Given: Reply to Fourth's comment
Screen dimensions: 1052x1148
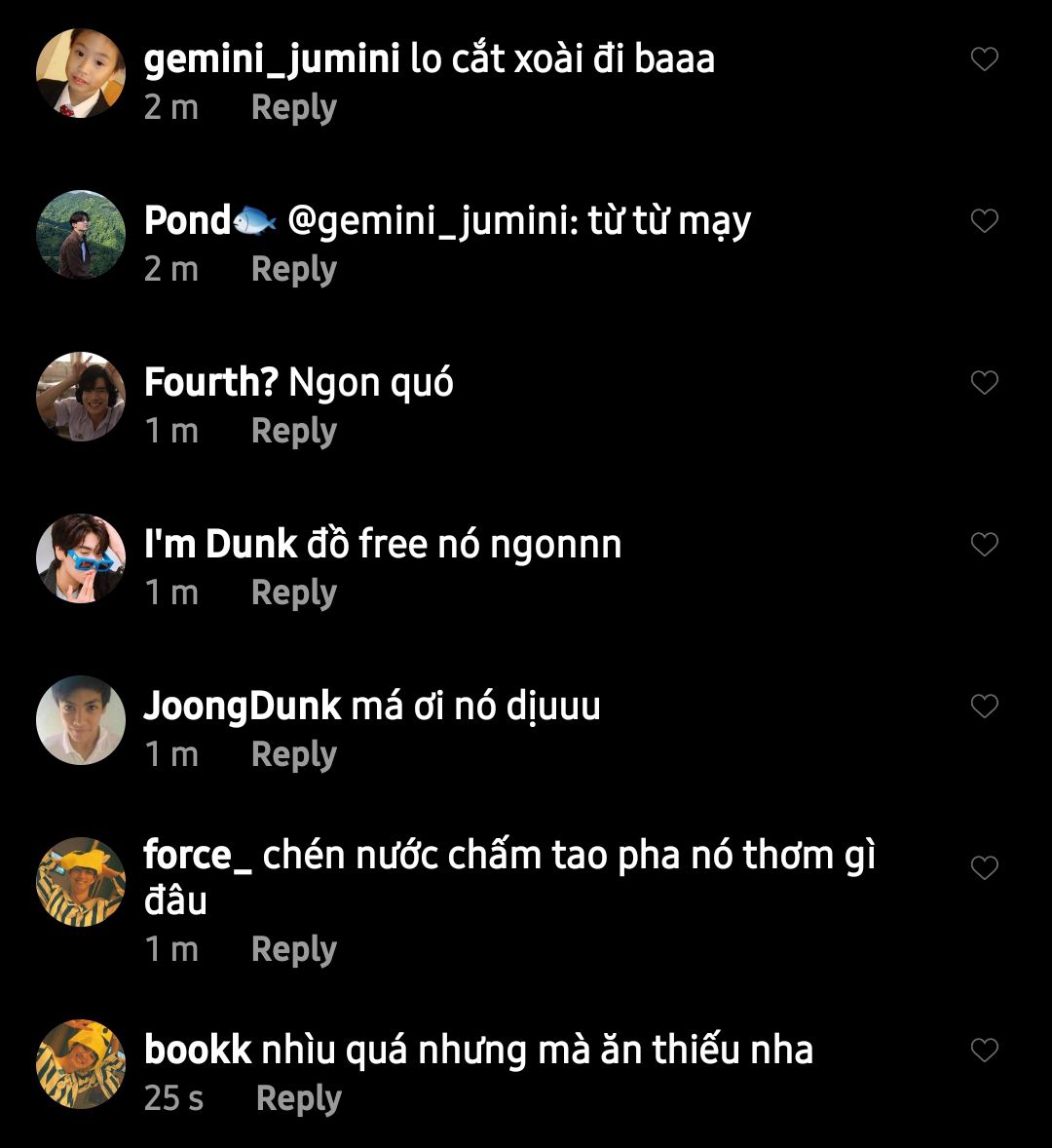Looking at the screenshot, I should click(294, 432).
